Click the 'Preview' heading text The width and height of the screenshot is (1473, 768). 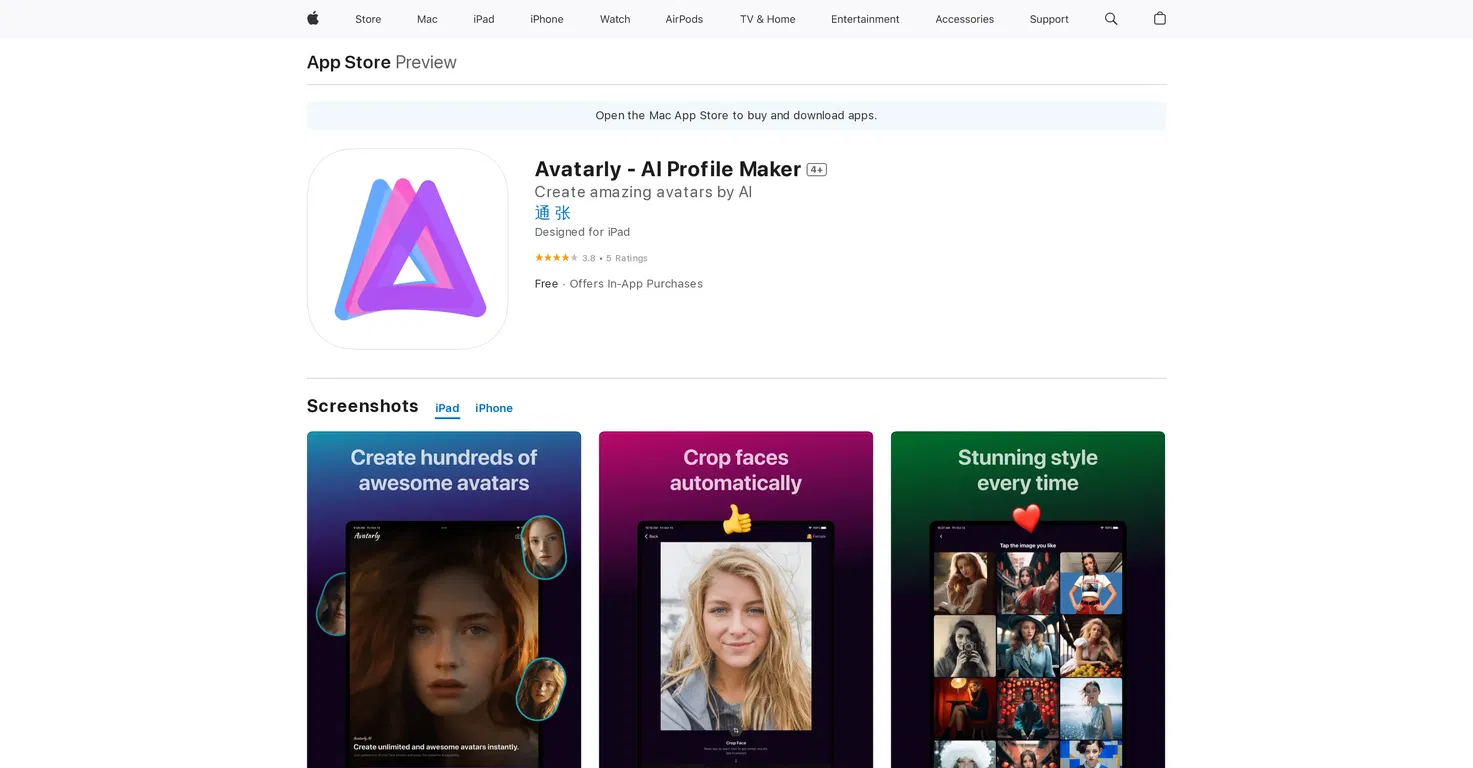426,62
